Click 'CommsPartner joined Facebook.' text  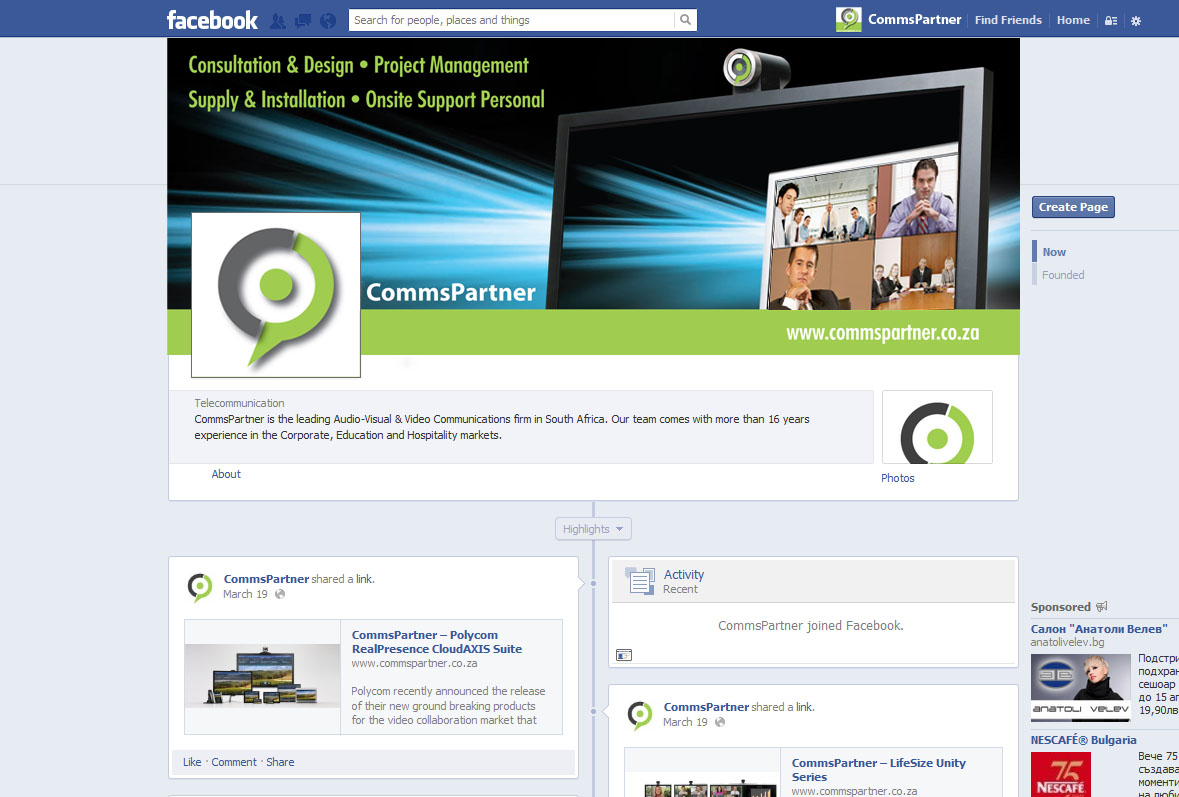811,626
